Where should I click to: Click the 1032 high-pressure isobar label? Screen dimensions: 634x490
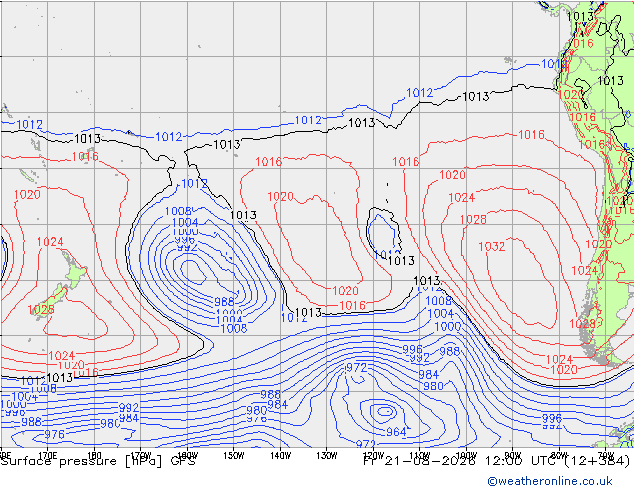click(x=492, y=247)
